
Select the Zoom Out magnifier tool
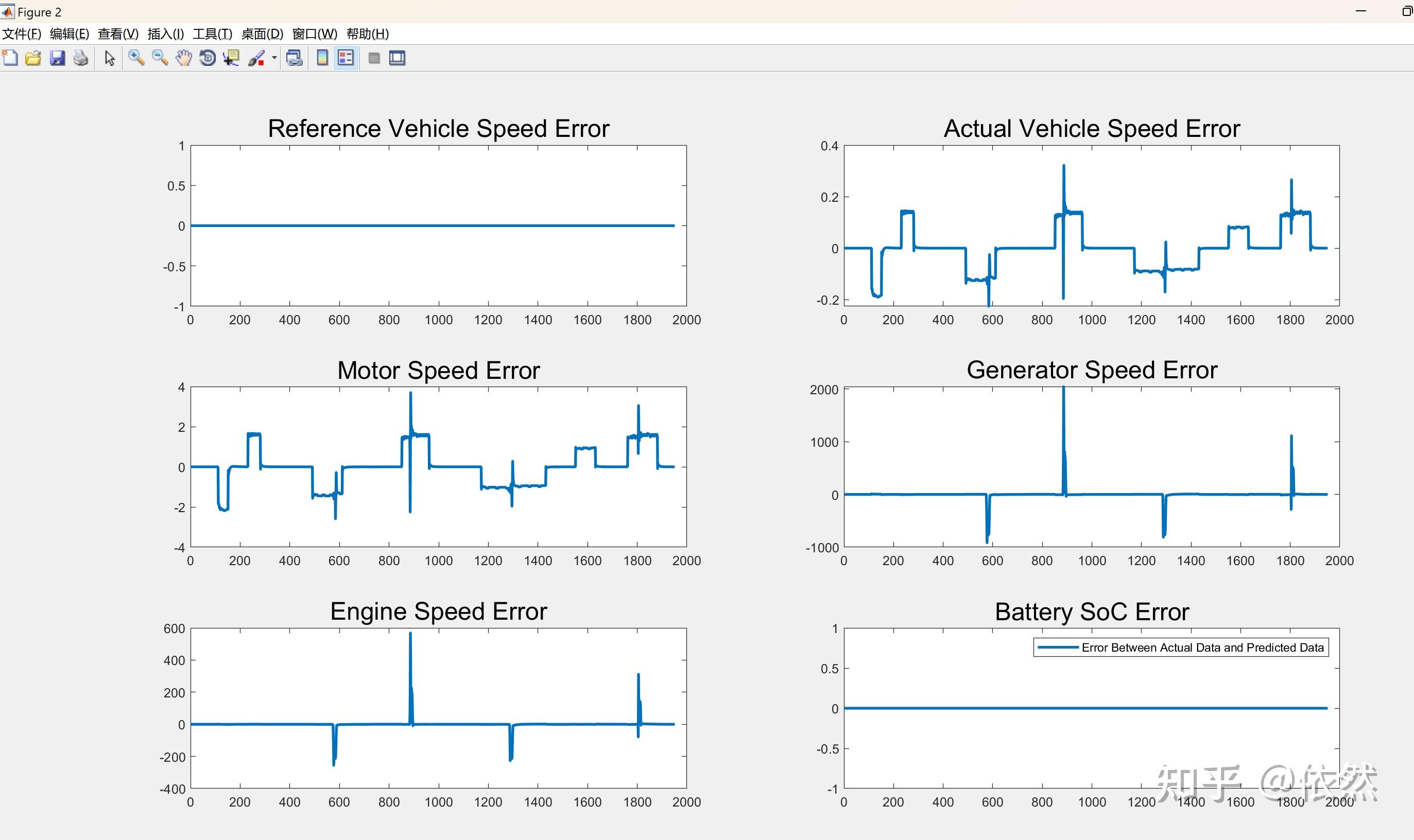tap(160, 58)
